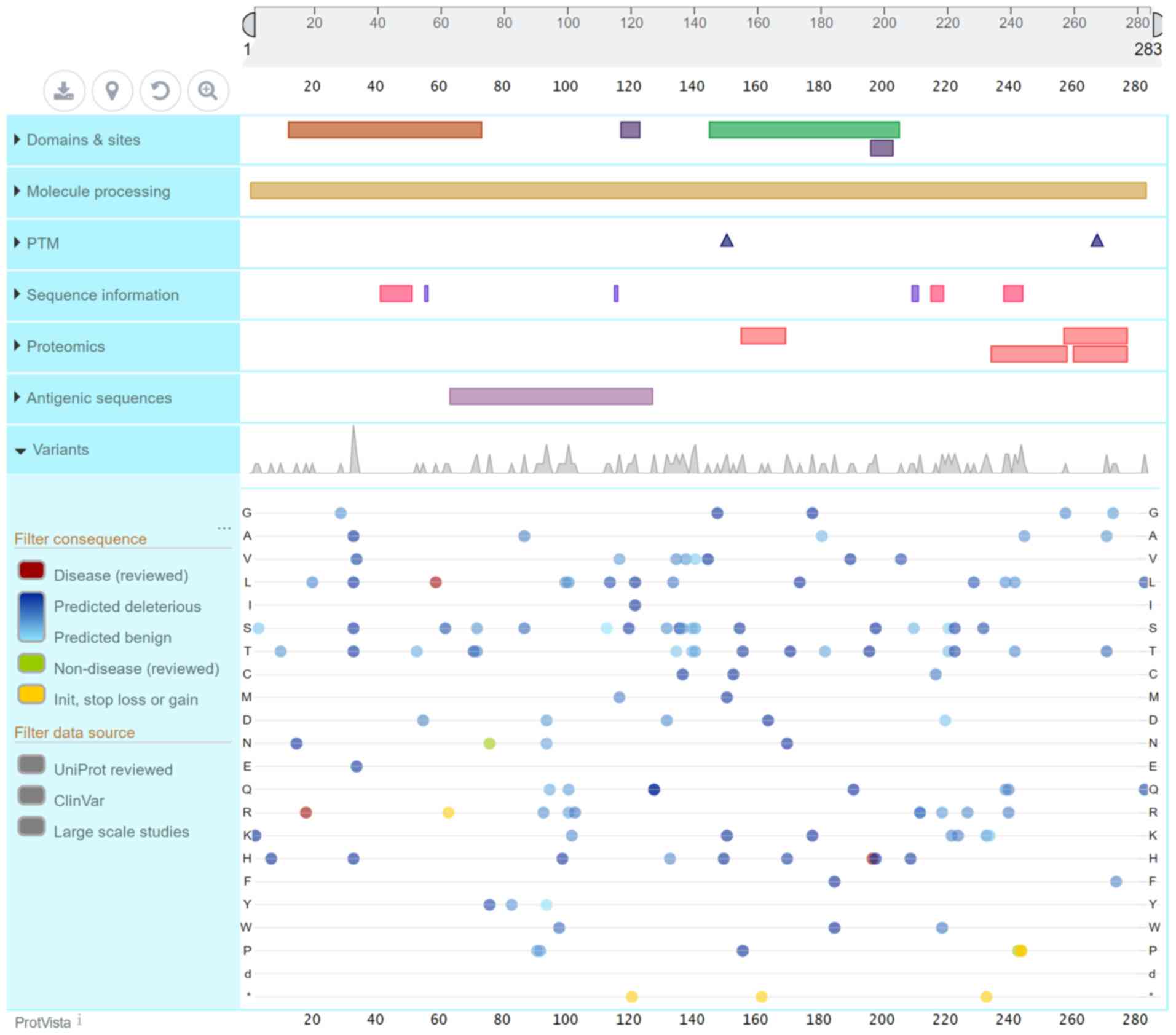This screenshot has width=1176, height=1035.
Task: Expand the Proteomics category row
Action: 65,347
